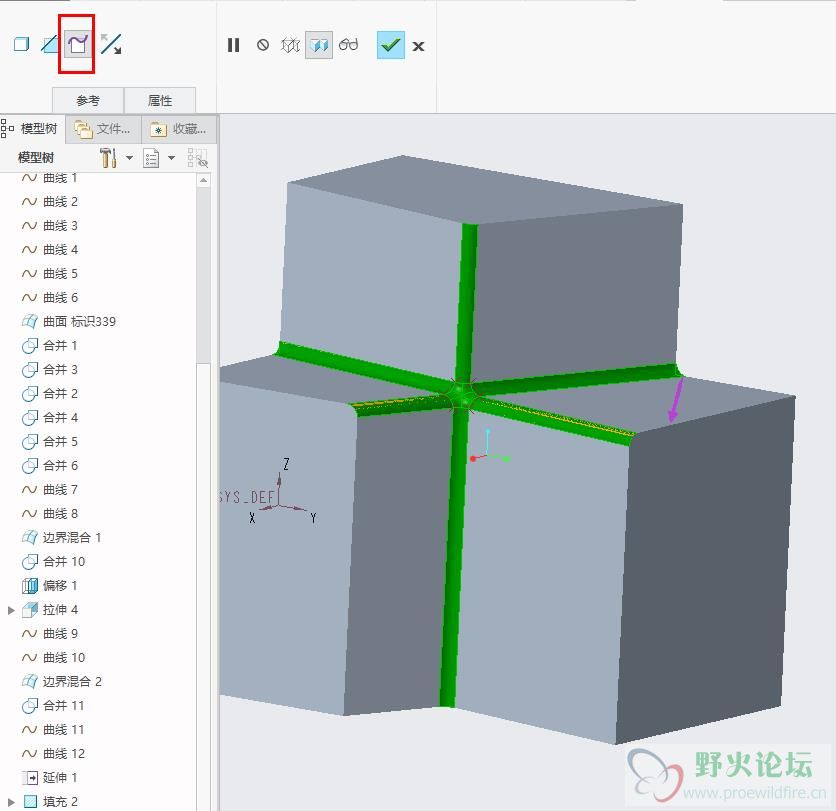Expand the show dropdown arrow beside list icon
Viewport: 836px width, 811px height.
(x=172, y=158)
